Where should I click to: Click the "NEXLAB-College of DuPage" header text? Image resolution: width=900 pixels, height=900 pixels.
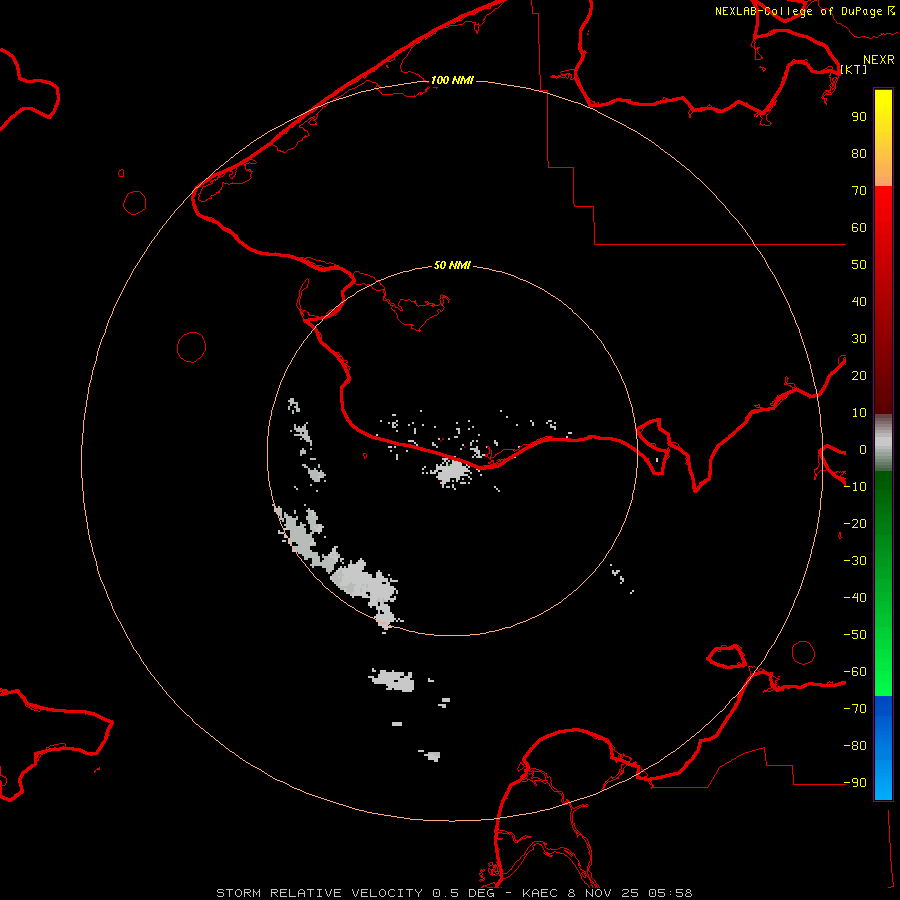pos(798,11)
